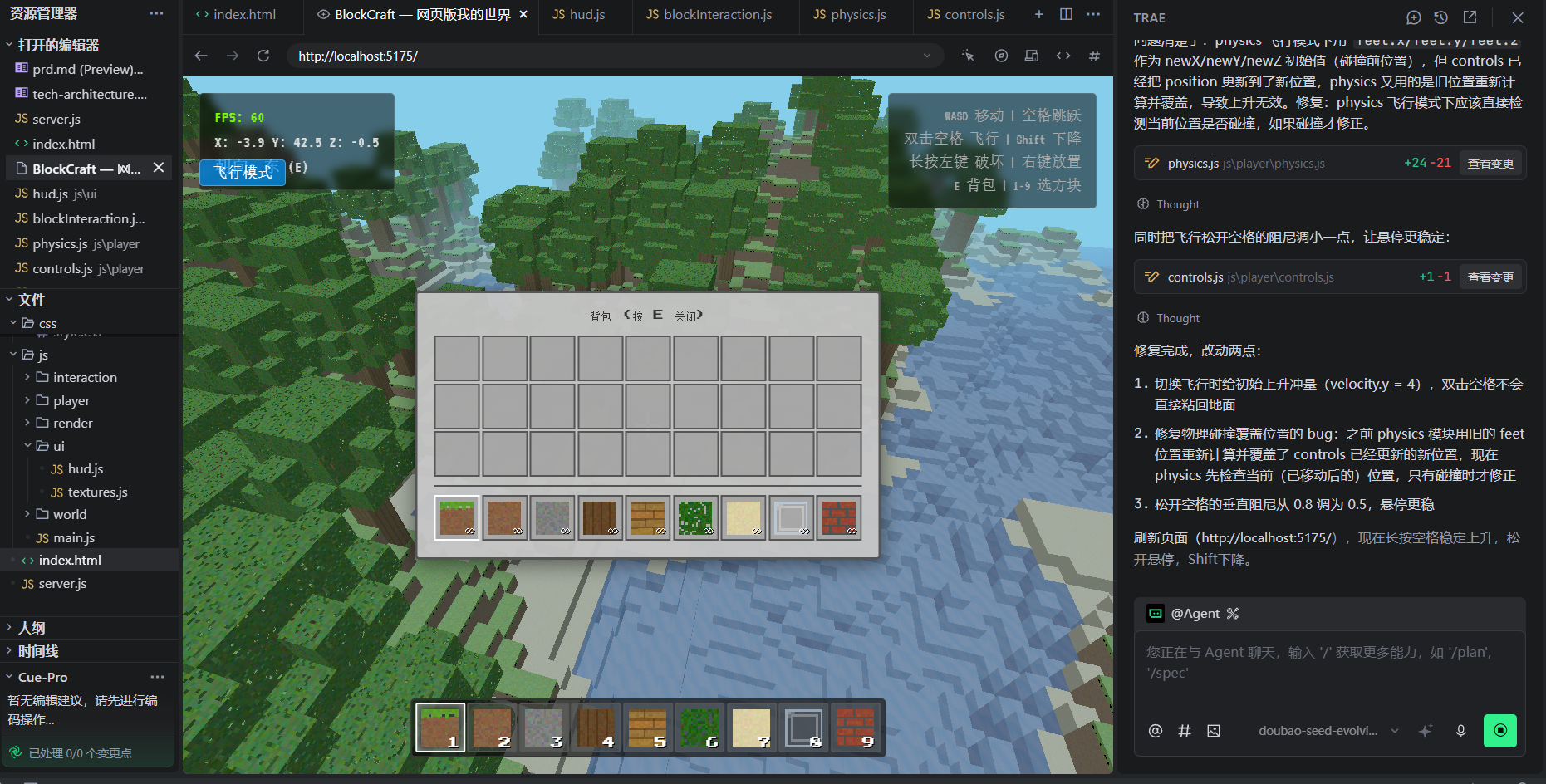The image size is (1546, 784).
Task: Select hotbar slot 1 grass block
Action: click(440, 728)
